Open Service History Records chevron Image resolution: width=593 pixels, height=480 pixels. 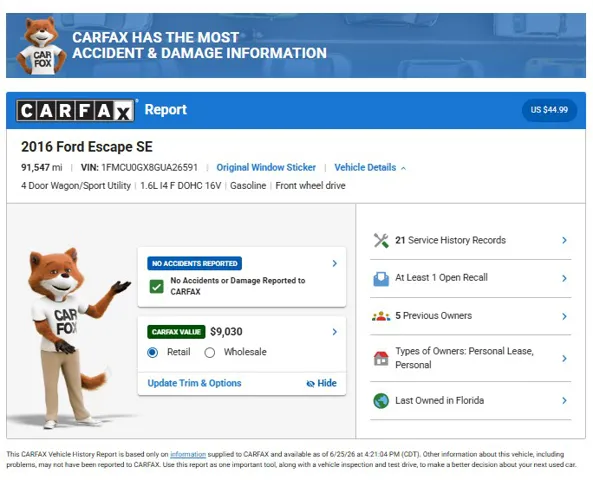click(x=564, y=240)
